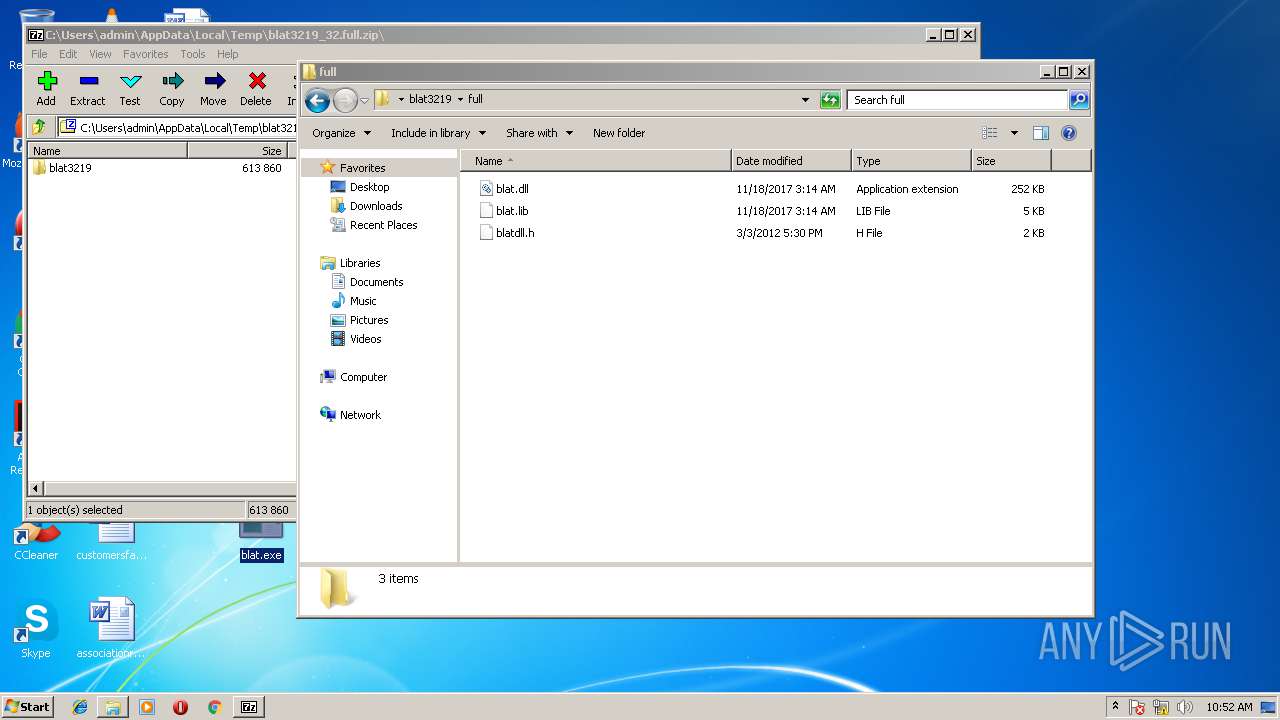
Task: Sort by Date modified column header
Action: pos(791,161)
